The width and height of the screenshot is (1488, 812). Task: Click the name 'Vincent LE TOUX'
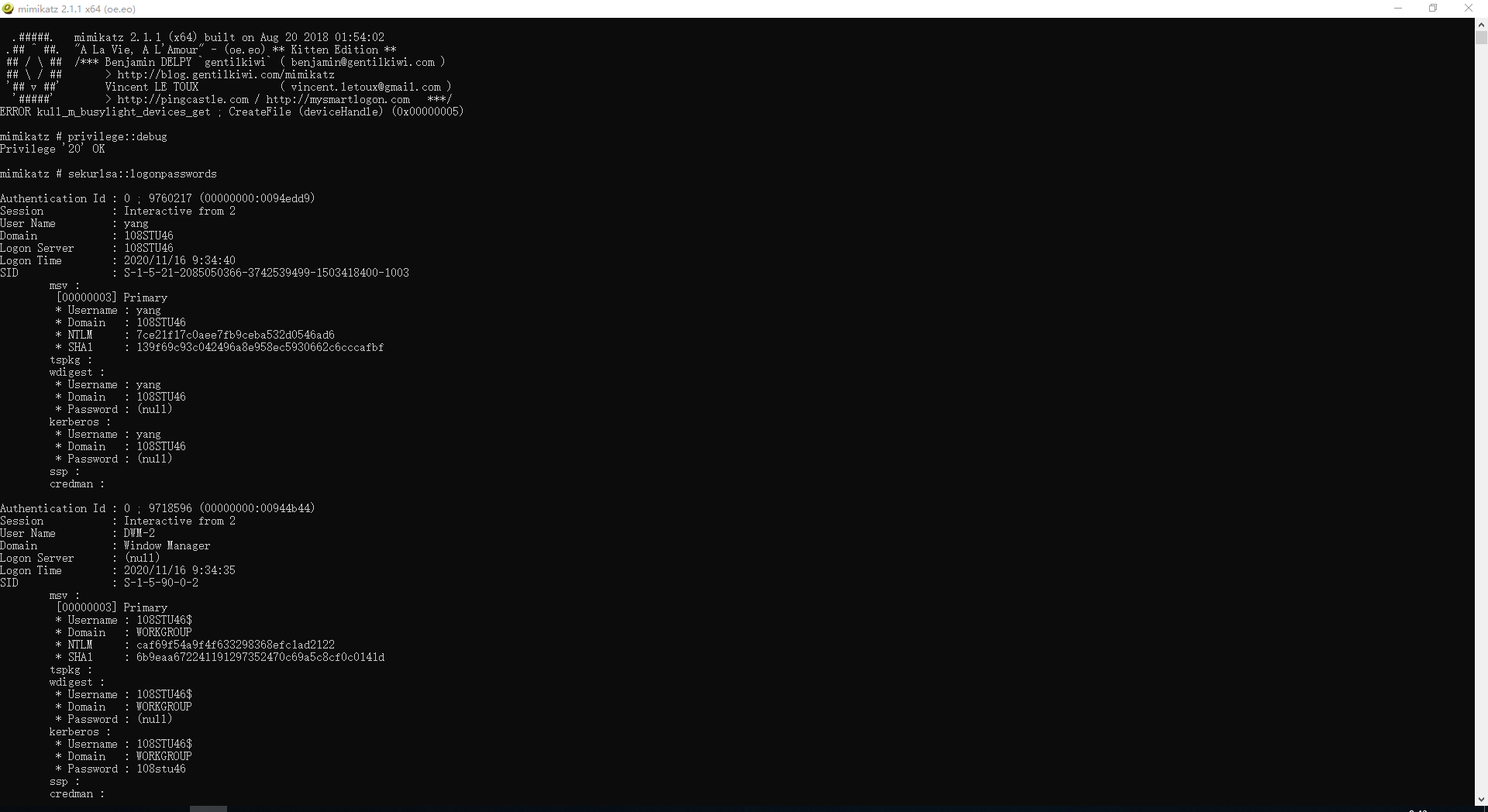[152, 87]
